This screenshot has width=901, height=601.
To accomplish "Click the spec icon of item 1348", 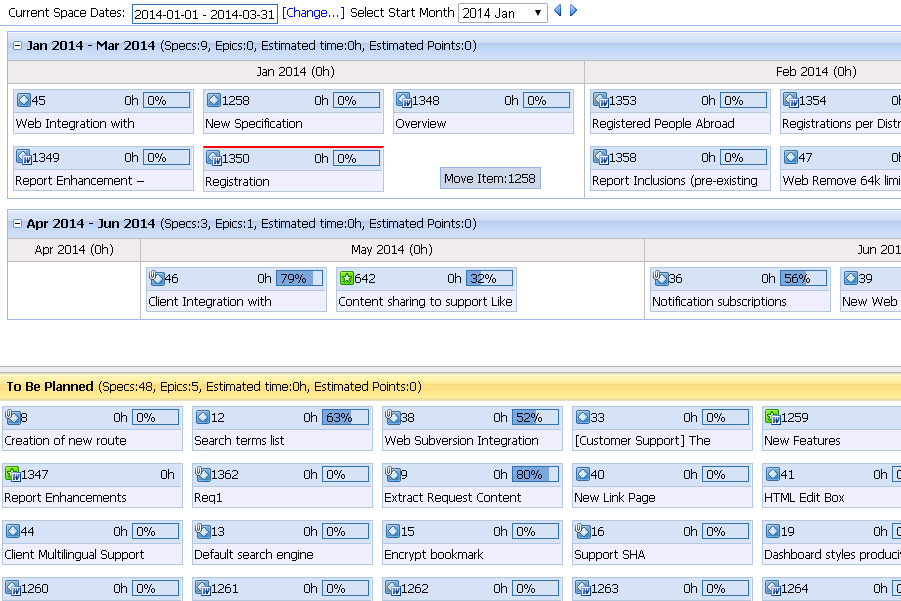I will tap(403, 100).
